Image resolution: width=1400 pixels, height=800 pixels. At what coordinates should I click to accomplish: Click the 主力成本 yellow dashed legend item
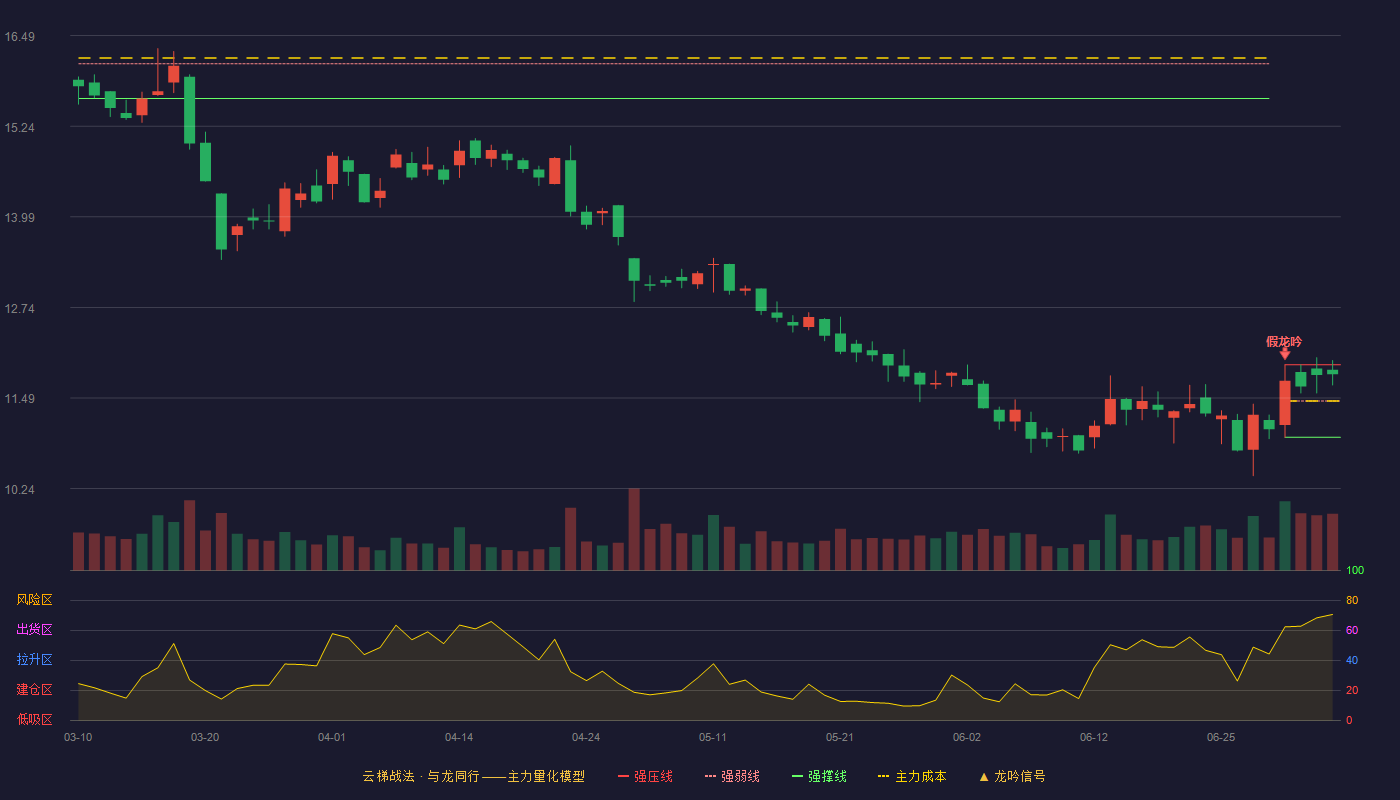pos(912,776)
